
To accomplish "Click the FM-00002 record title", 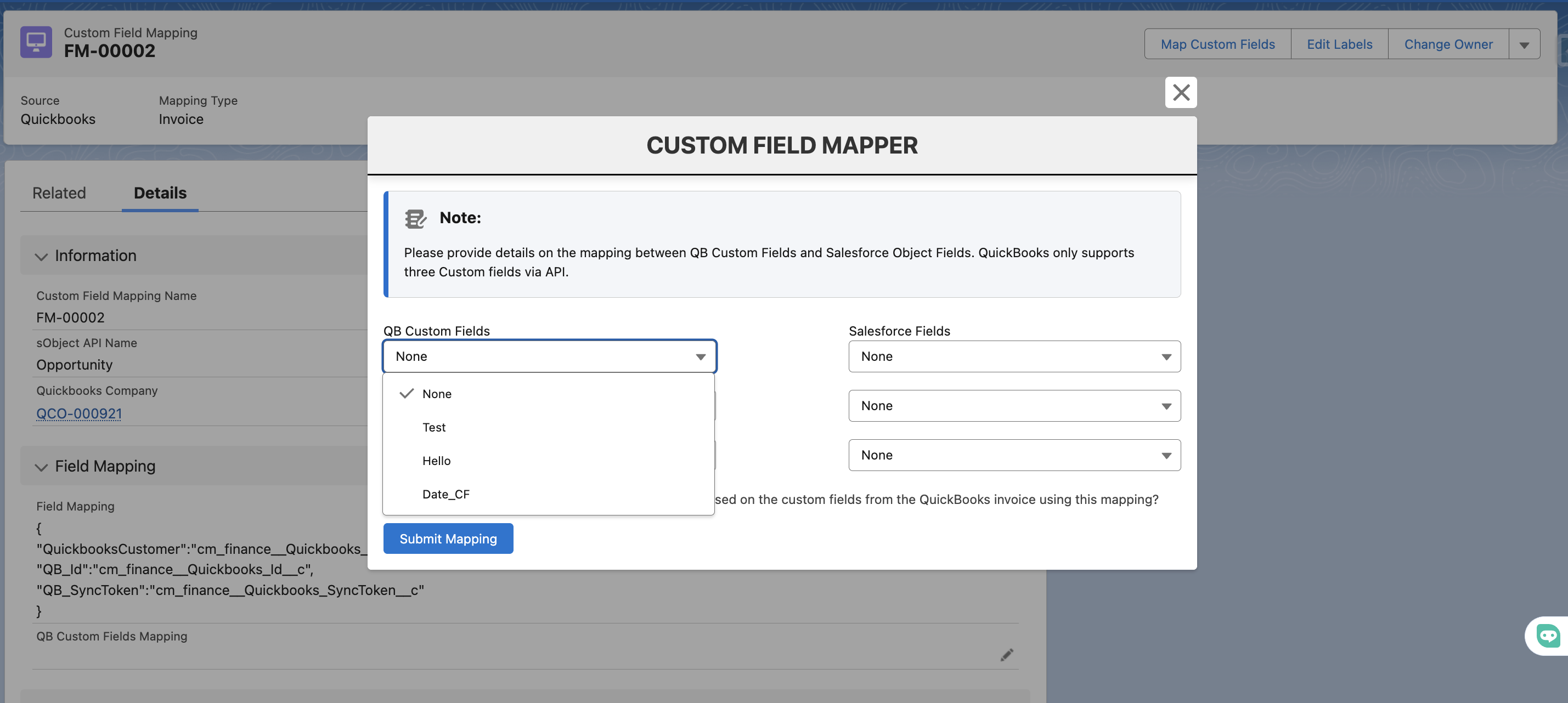I will click(110, 51).
